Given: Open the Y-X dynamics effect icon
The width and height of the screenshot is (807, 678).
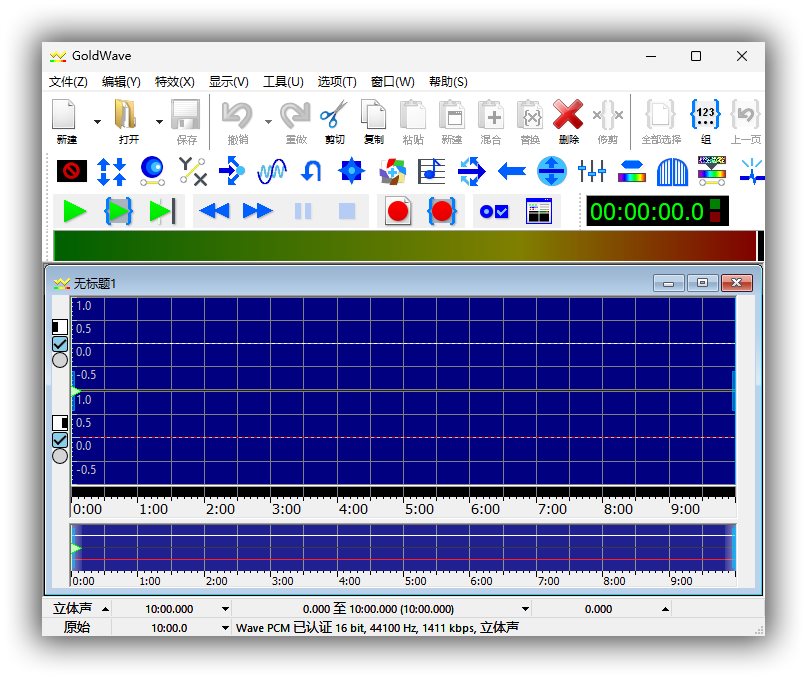Looking at the screenshot, I should click(x=192, y=171).
